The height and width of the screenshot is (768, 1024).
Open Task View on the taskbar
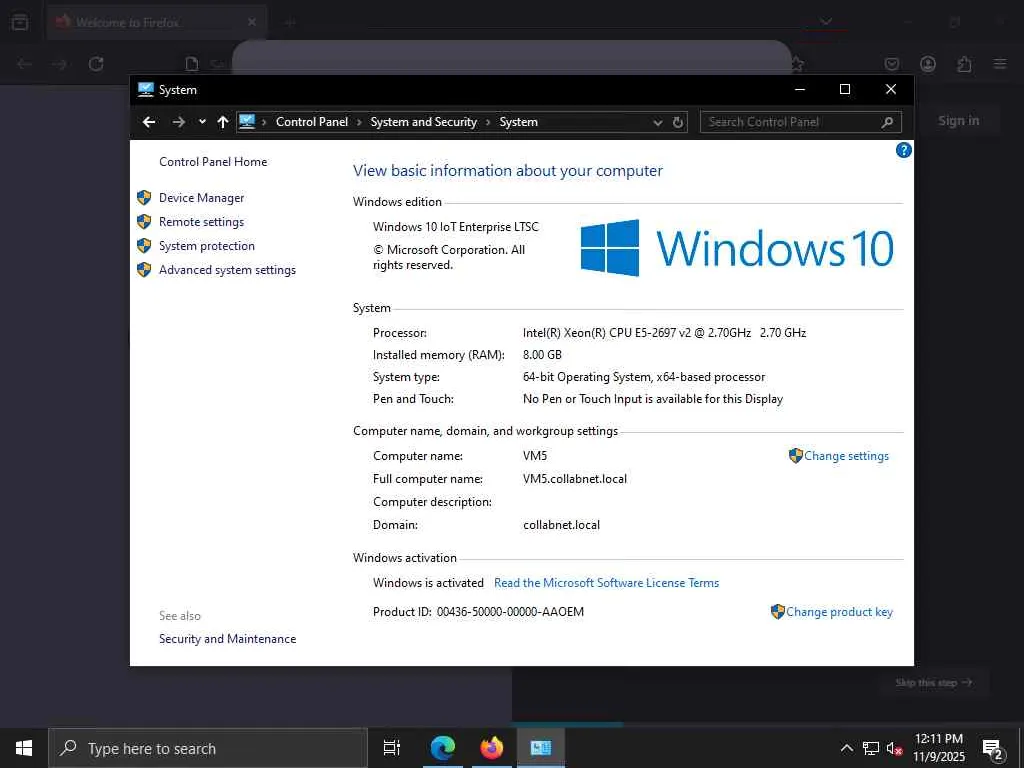pos(392,748)
